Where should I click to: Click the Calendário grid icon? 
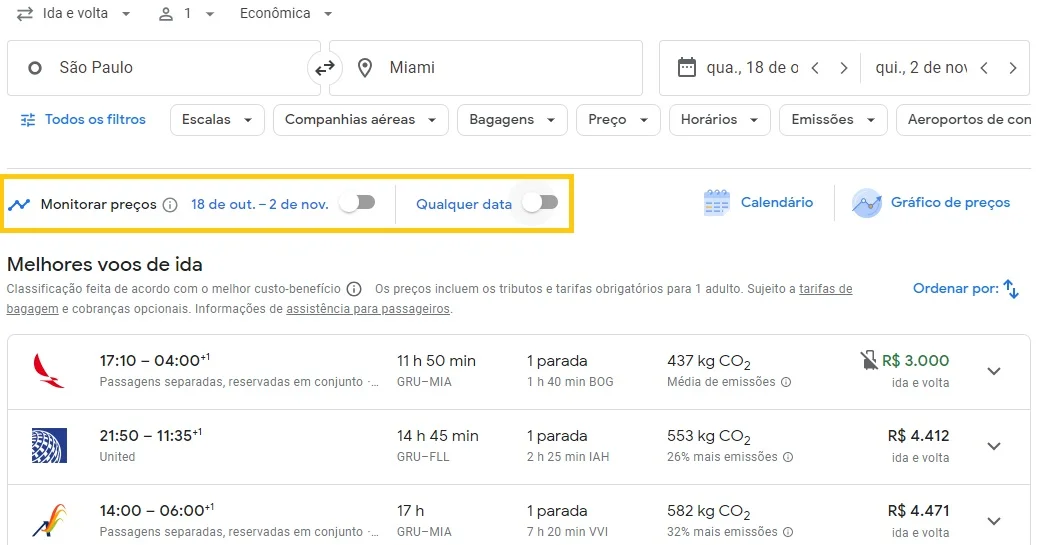click(x=716, y=203)
